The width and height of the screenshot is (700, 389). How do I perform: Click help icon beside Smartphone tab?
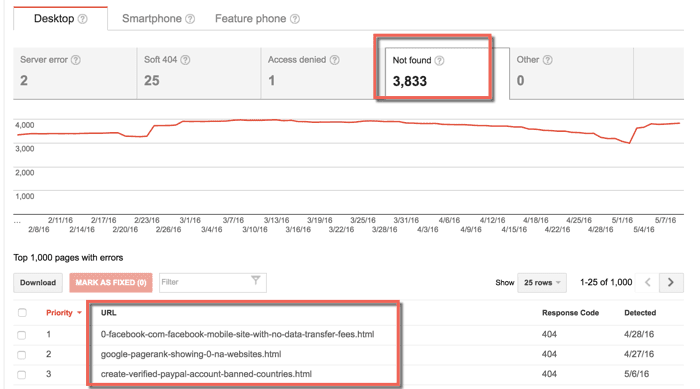click(x=190, y=19)
